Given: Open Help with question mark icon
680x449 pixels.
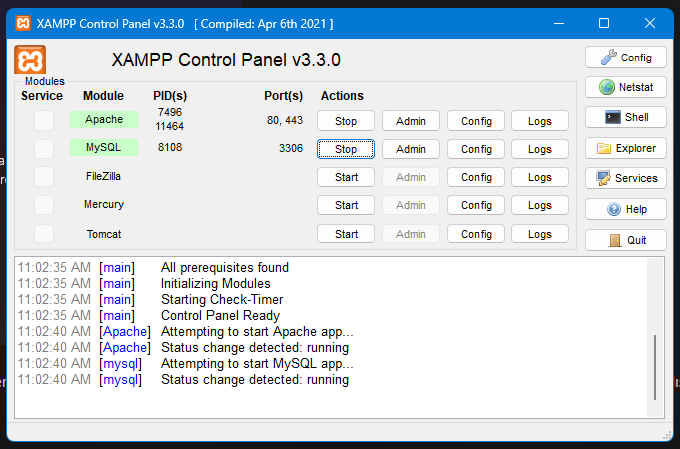Looking at the screenshot, I should (x=625, y=210).
